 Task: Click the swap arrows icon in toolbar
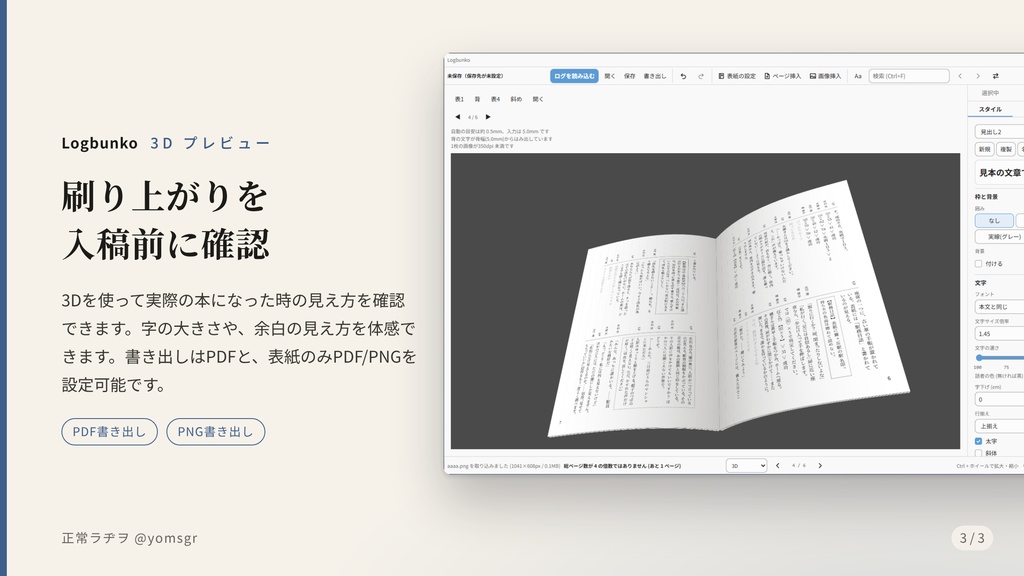click(x=995, y=76)
